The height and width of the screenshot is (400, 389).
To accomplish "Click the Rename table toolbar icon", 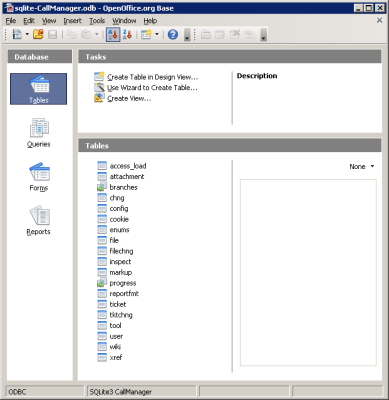I will (x=249, y=34).
